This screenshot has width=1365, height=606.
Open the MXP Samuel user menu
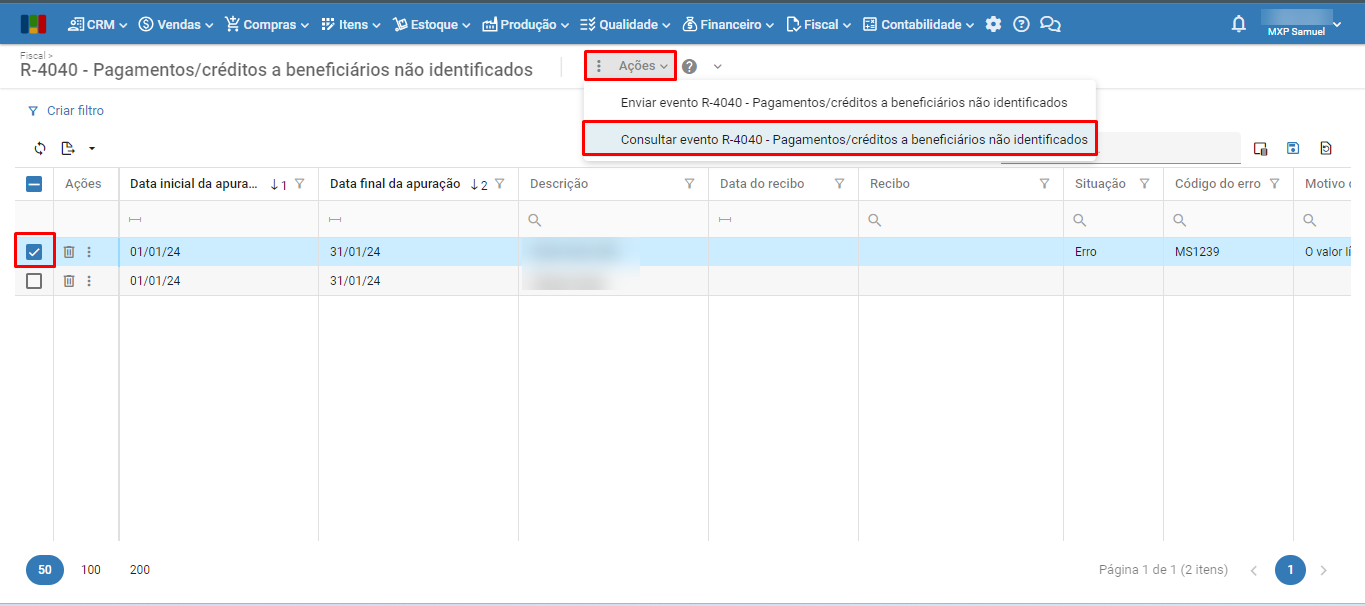[1301, 24]
